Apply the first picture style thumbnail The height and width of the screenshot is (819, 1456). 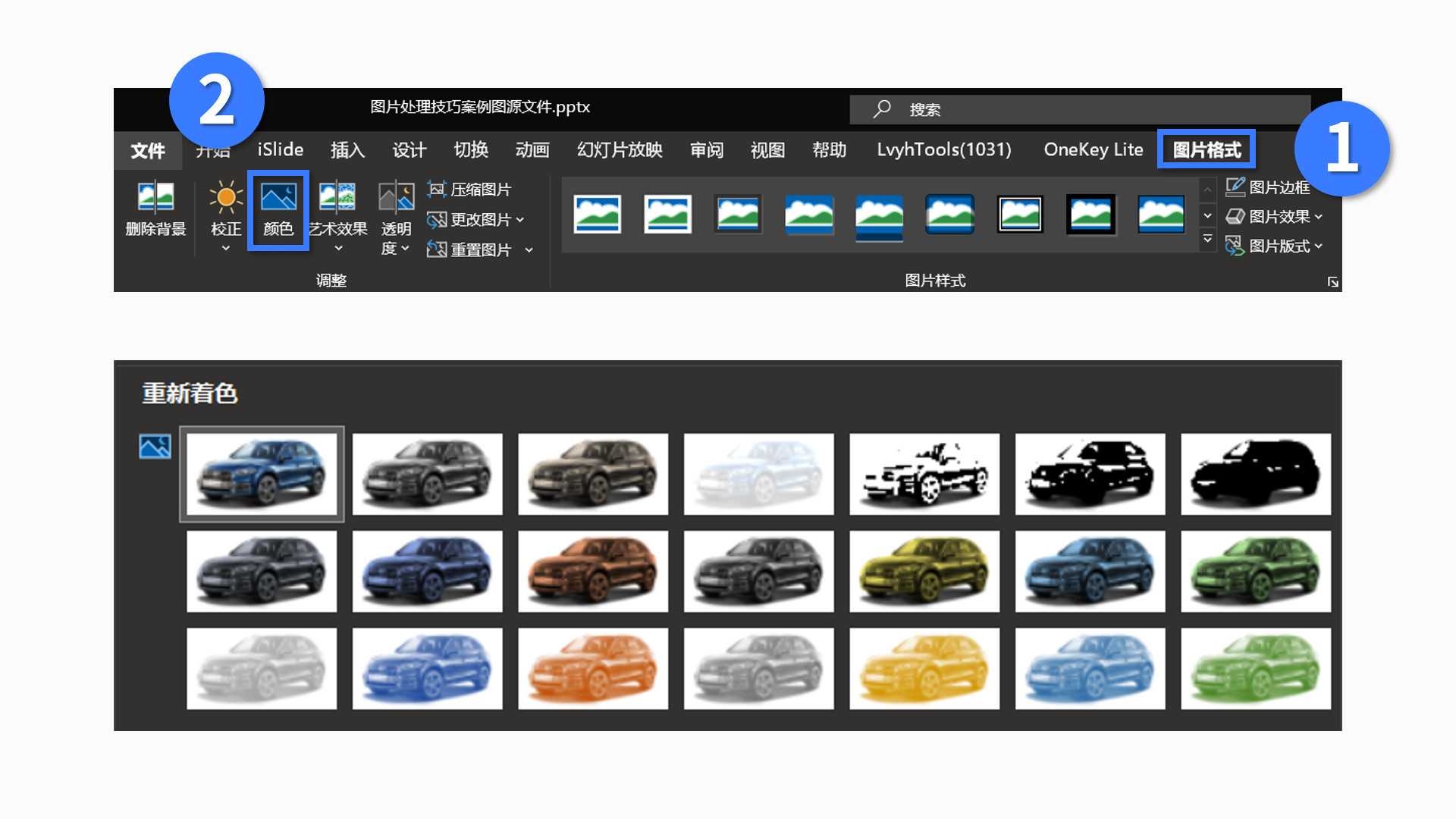pyautogui.click(x=597, y=214)
